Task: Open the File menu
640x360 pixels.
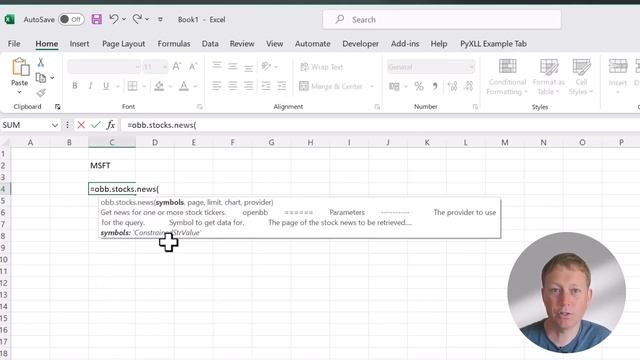Action: (x=14, y=44)
